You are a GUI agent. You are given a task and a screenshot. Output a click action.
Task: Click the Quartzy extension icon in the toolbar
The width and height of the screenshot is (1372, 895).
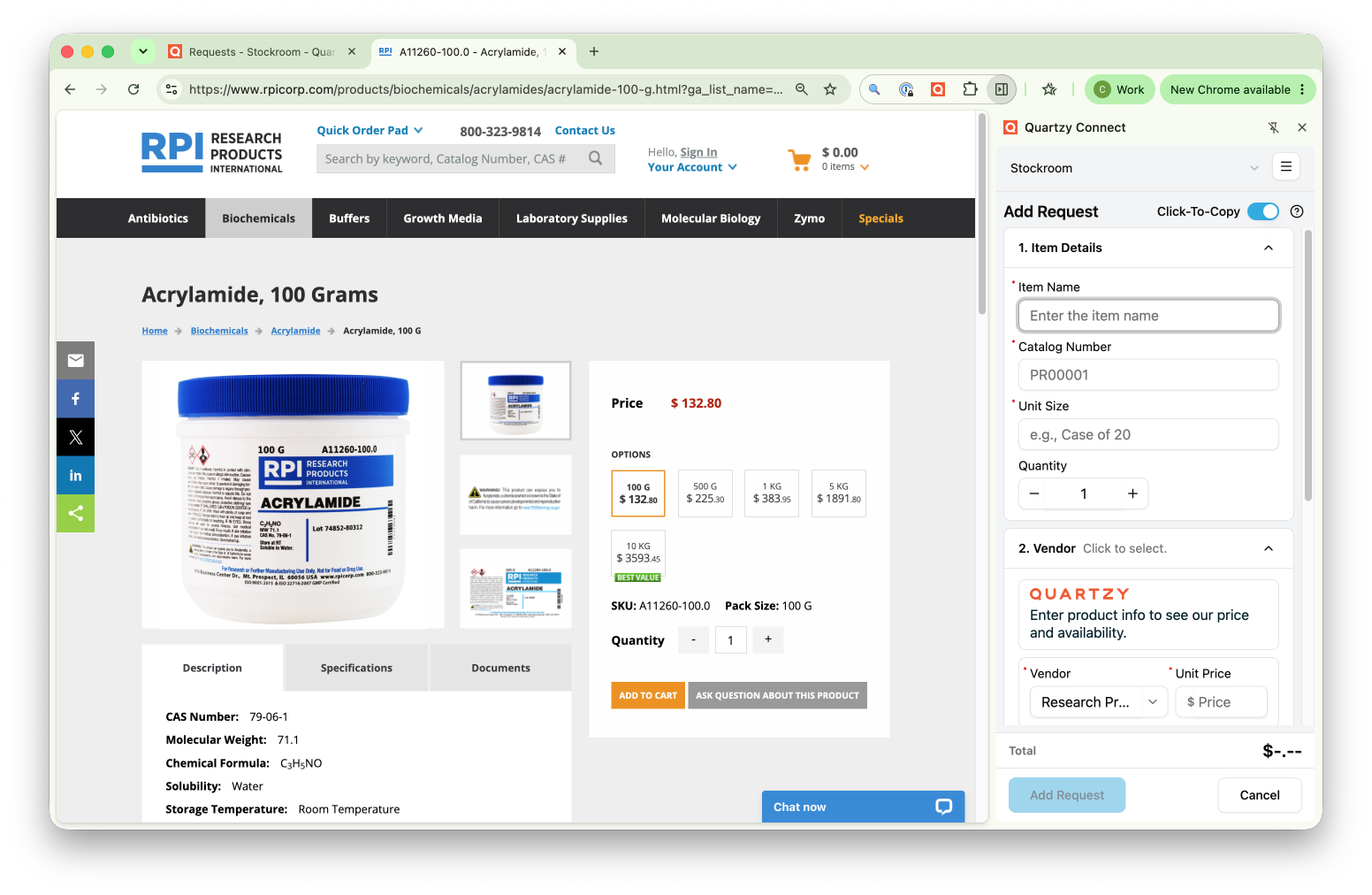coord(938,89)
